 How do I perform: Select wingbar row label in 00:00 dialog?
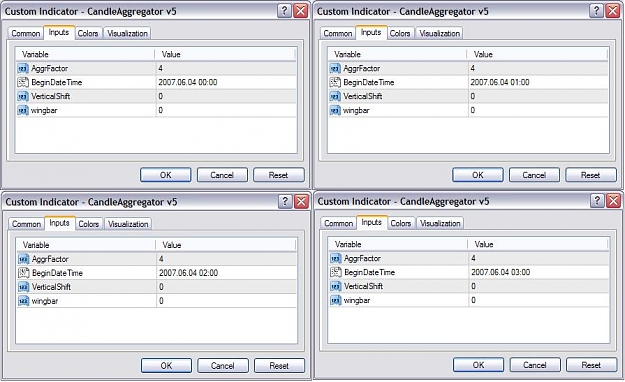tap(44, 110)
